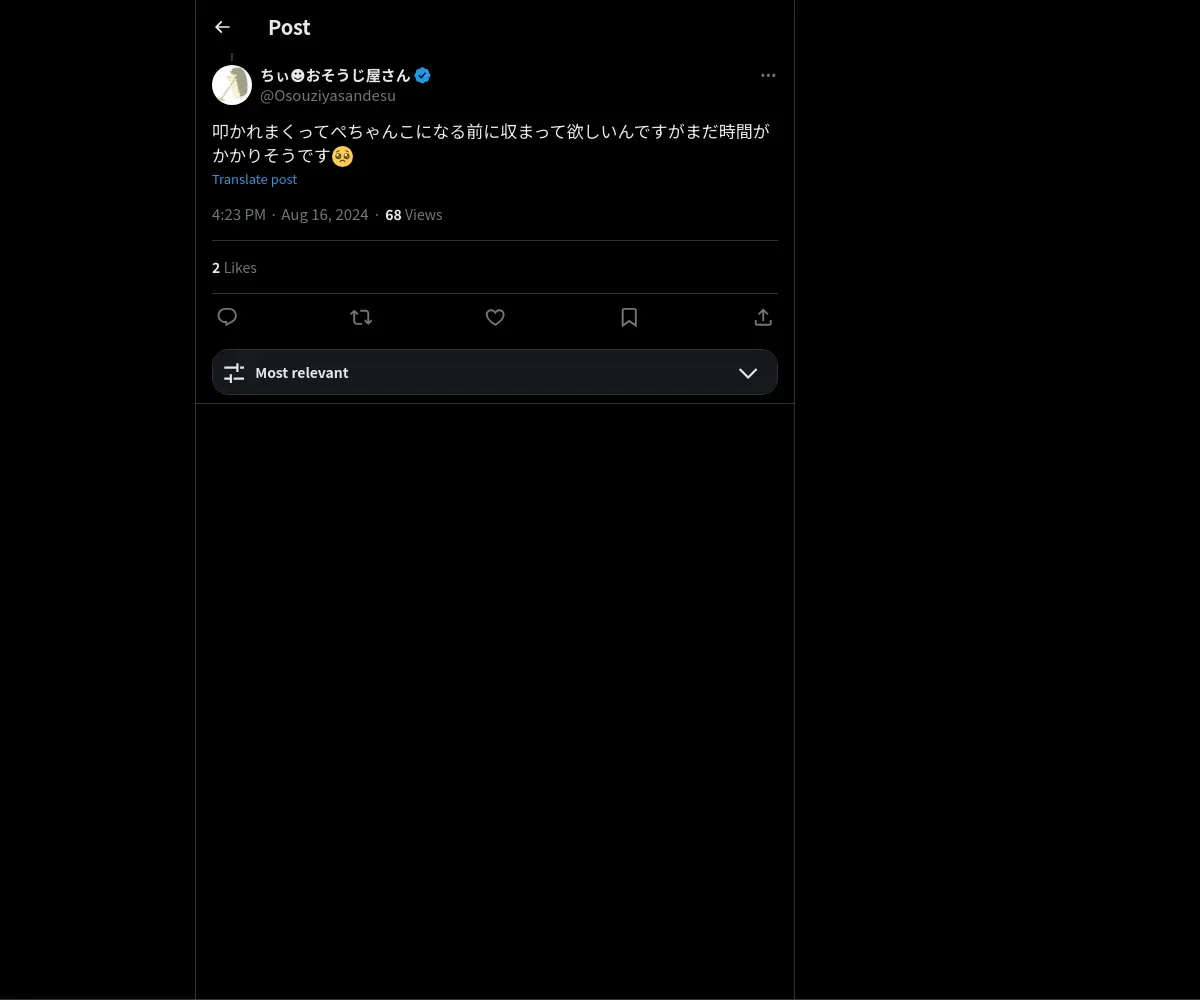Open the @Osouziyasandesu handle link
The width and height of the screenshot is (1200, 1000).
click(328, 96)
